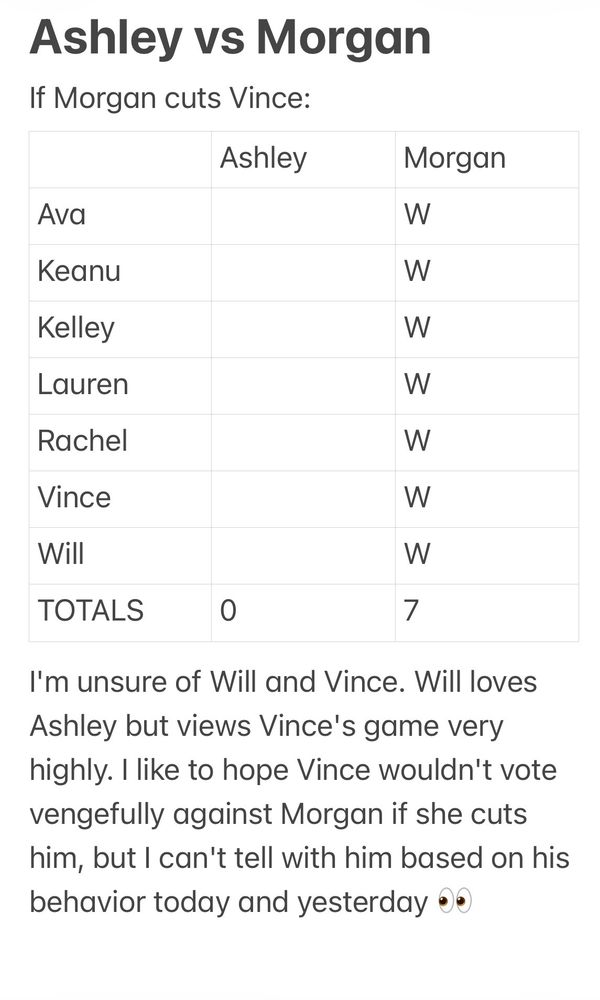600x1000 pixels.
Task: Click the Keanu row name cell
Action: pos(121,273)
